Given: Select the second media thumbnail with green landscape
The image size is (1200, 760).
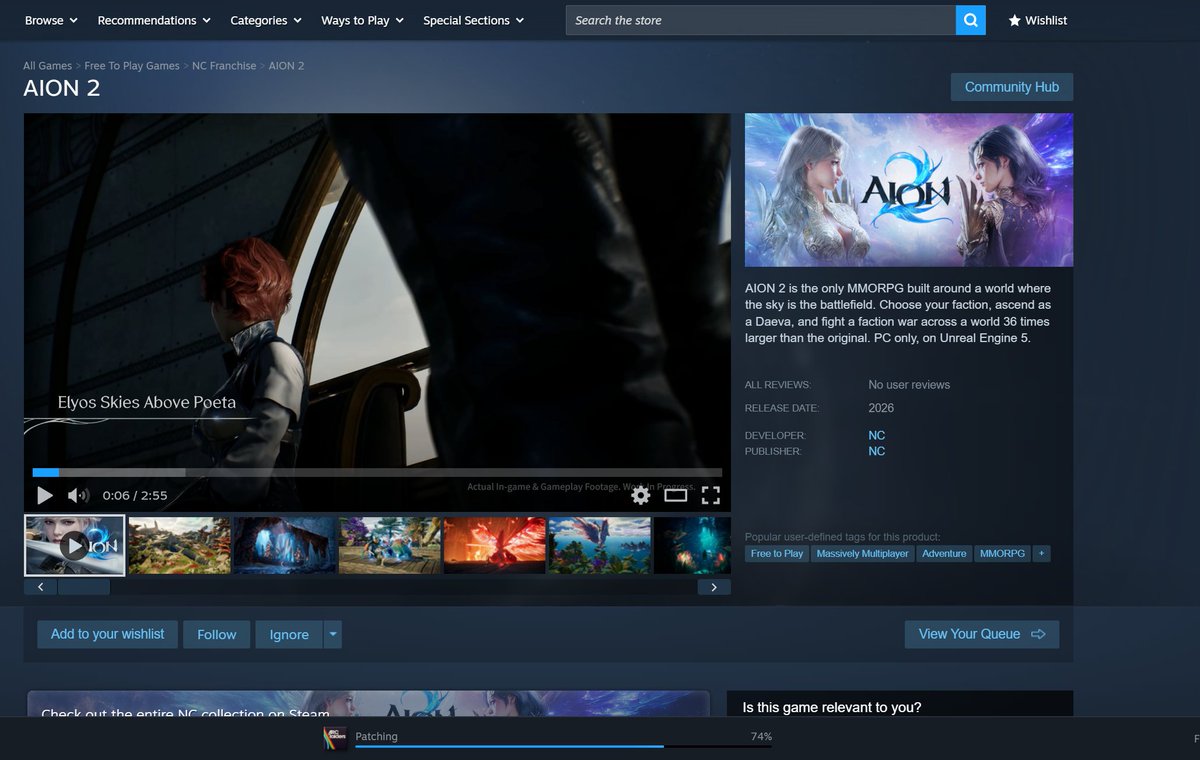Looking at the screenshot, I should 180,545.
